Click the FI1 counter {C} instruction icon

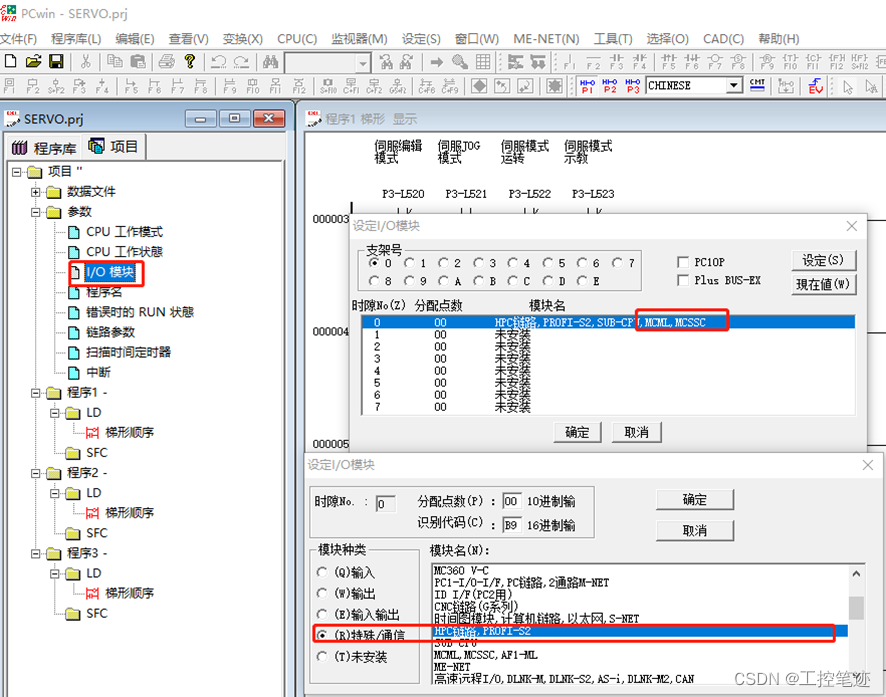click(x=813, y=61)
